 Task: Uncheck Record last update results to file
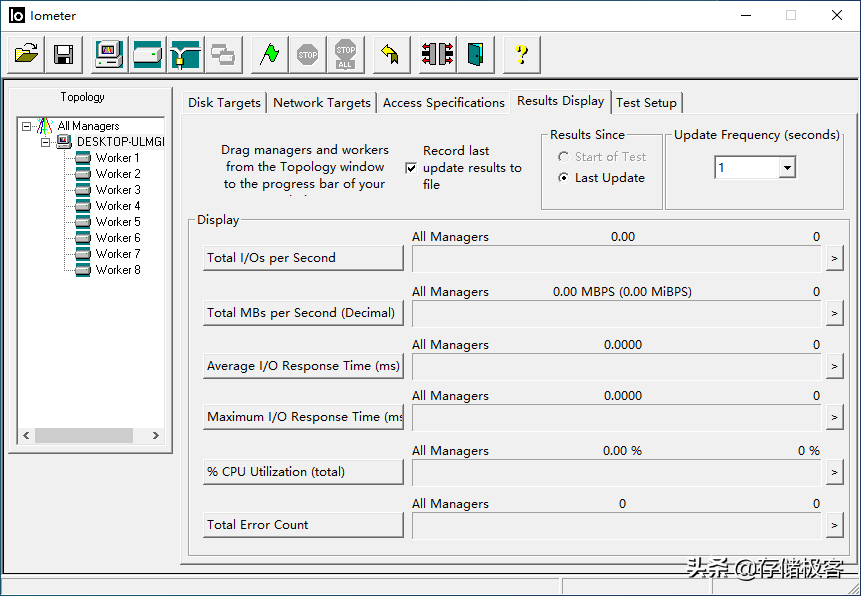click(411, 168)
